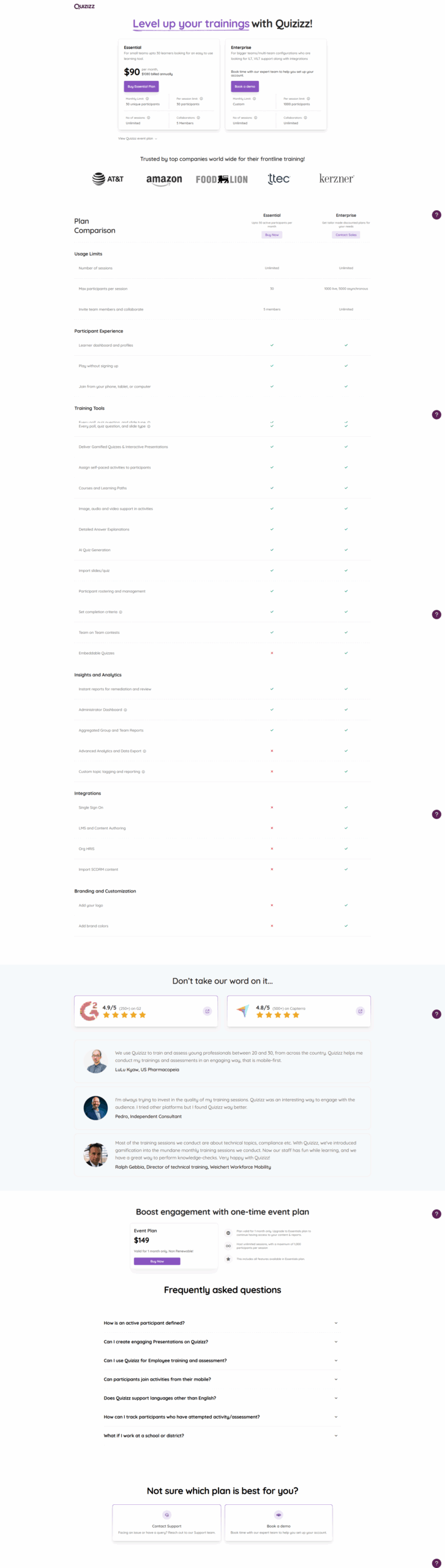Open the G2 reviews external link icon
Screen dimensions: 445x1568
click(x=207, y=1011)
